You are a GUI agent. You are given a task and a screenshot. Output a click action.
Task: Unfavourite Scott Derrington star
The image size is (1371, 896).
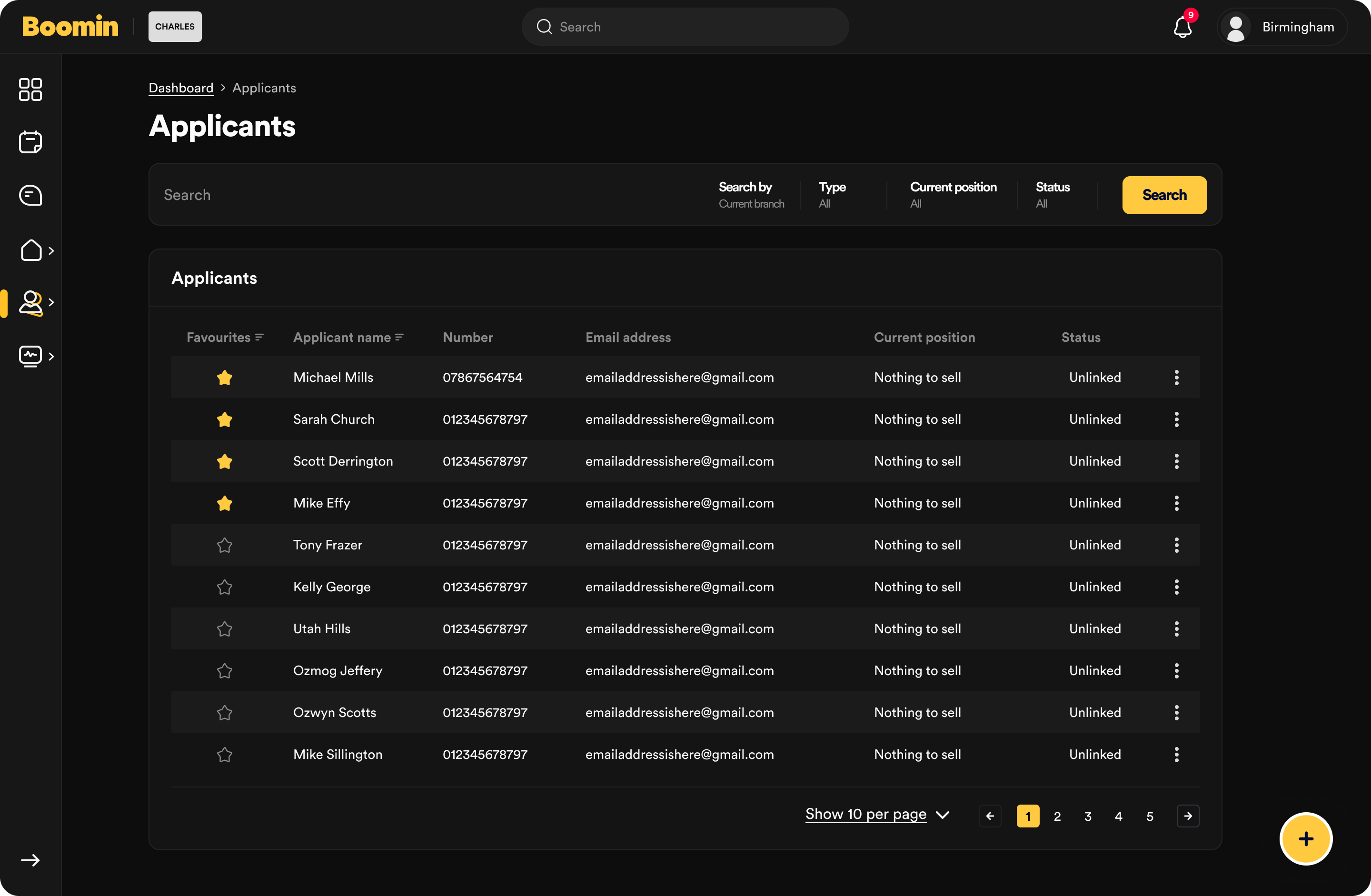click(x=225, y=461)
